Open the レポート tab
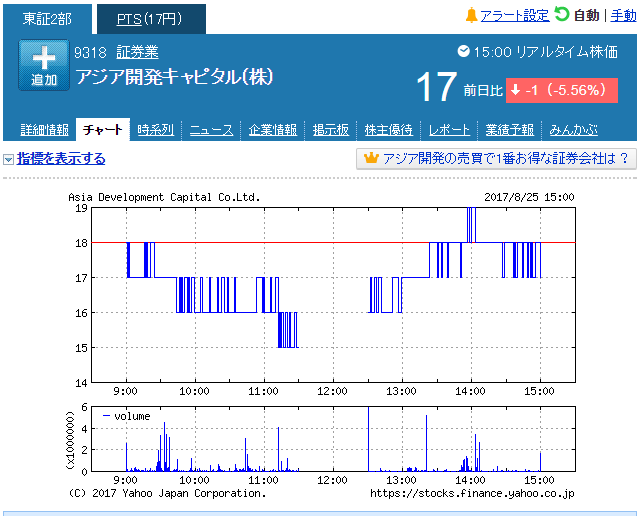Viewport: 642px width, 516px height. coord(449,130)
